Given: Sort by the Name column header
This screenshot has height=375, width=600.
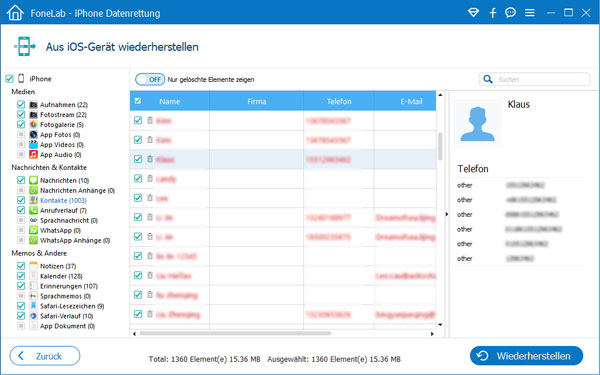Looking at the screenshot, I should click(x=170, y=101).
